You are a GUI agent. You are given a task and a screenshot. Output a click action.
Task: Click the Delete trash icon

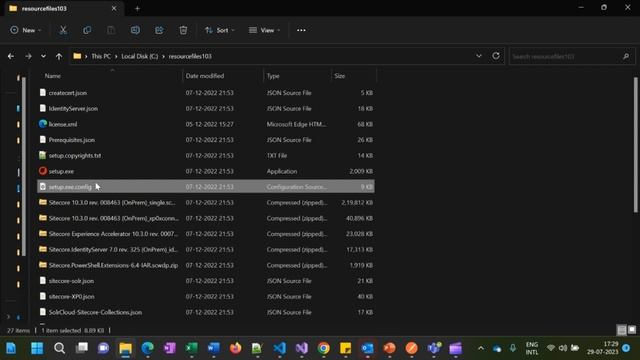click(x=183, y=30)
